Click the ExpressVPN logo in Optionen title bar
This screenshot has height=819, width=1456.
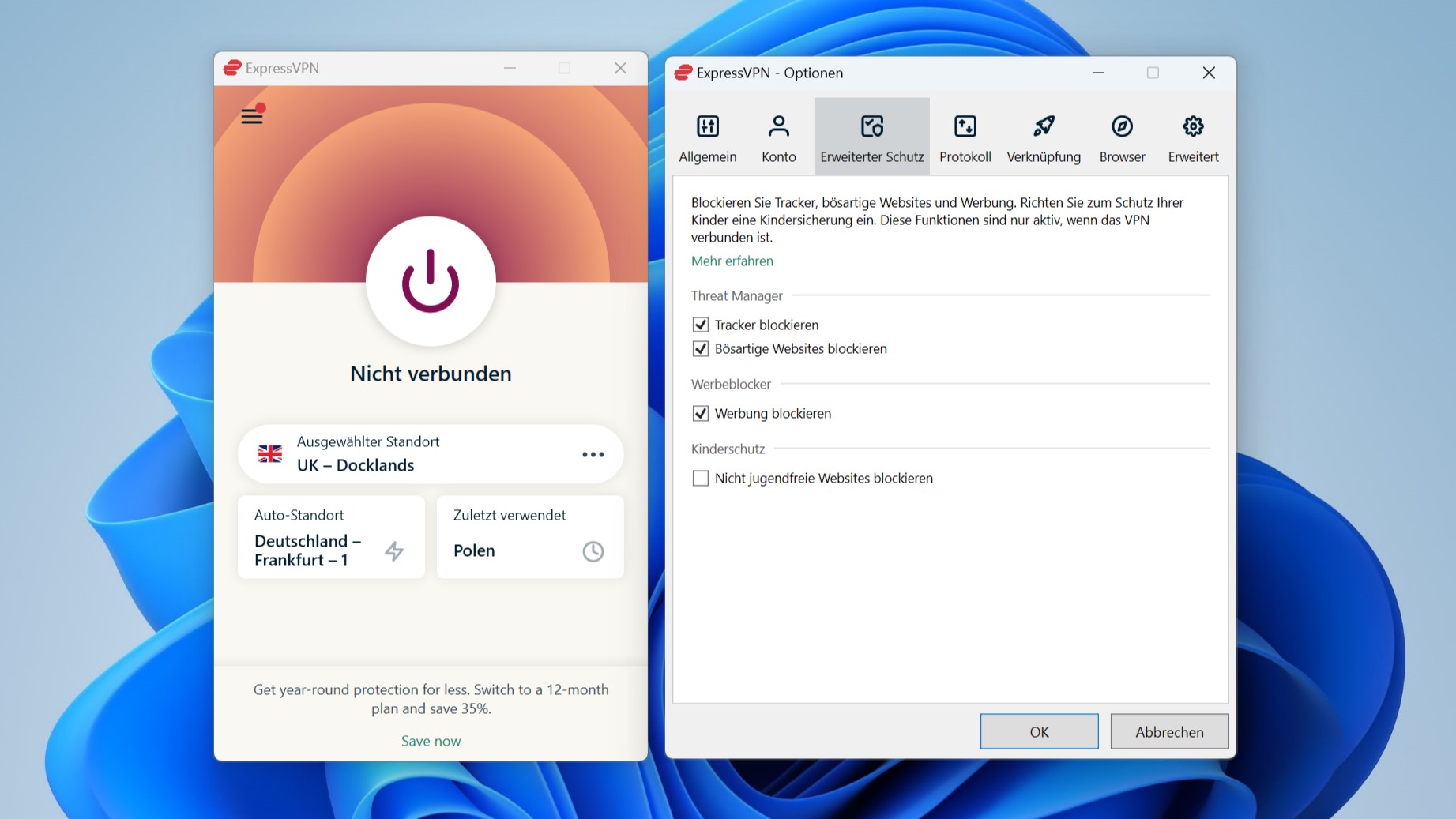click(x=683, y=73)
